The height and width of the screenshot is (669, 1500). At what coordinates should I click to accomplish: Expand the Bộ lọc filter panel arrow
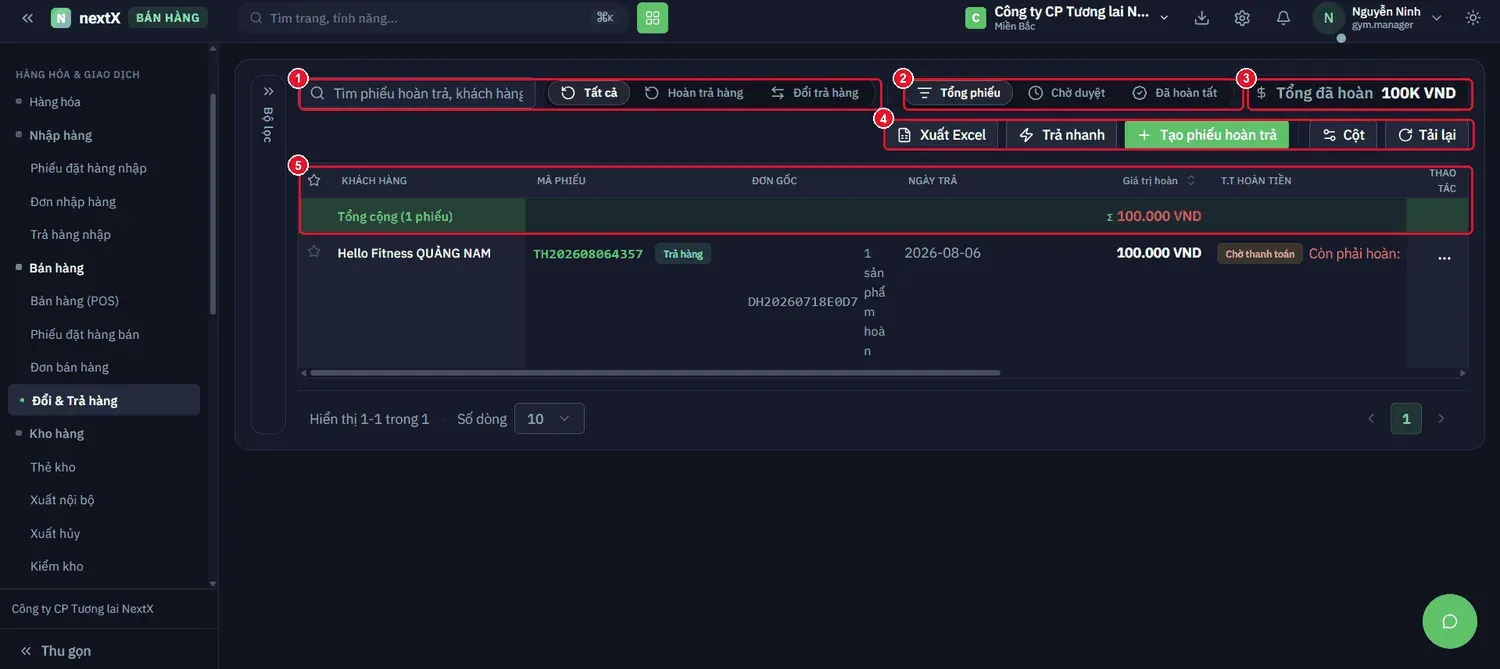click(x=268, y=91)
